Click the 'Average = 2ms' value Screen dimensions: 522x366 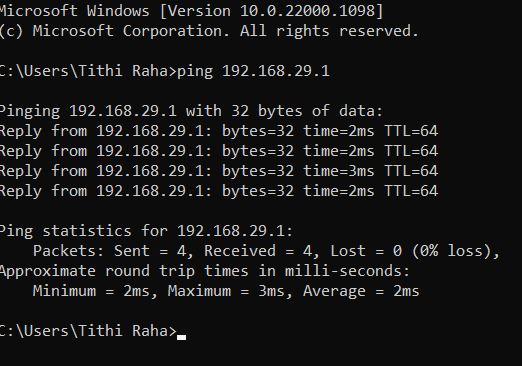361,291
